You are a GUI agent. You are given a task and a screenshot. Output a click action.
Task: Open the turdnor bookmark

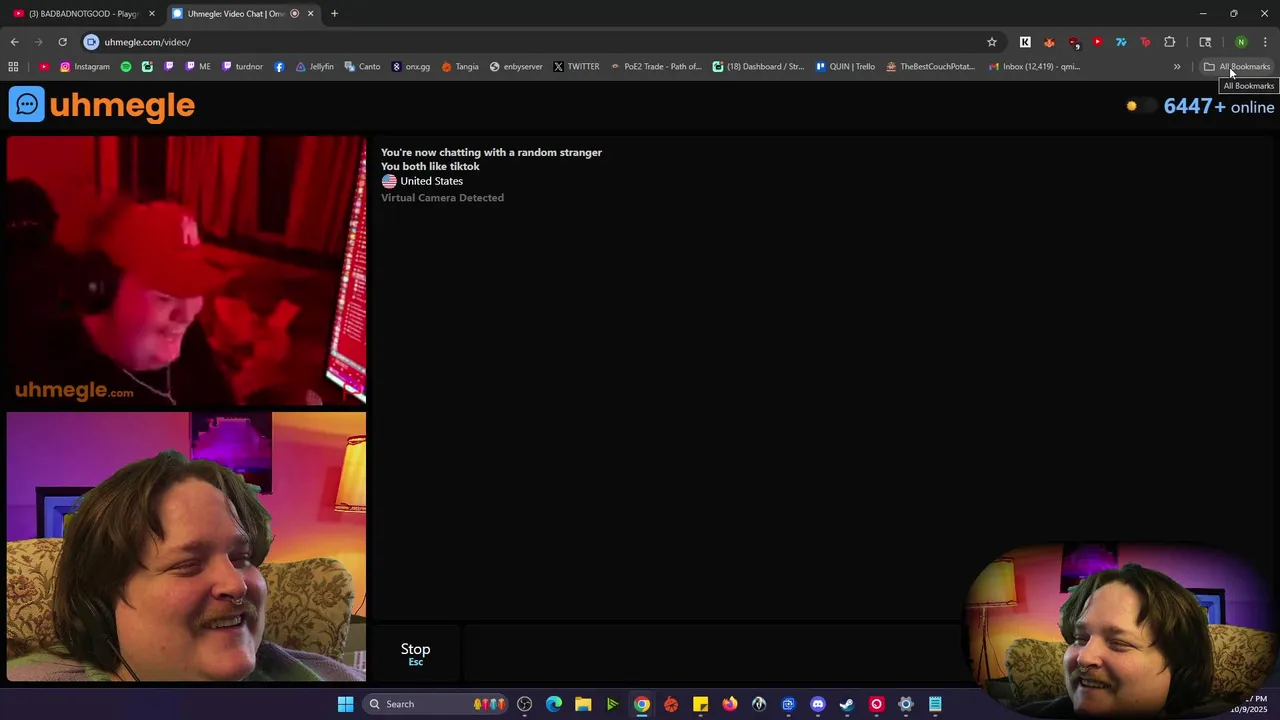pyautogui.click(x=242, y=67)
